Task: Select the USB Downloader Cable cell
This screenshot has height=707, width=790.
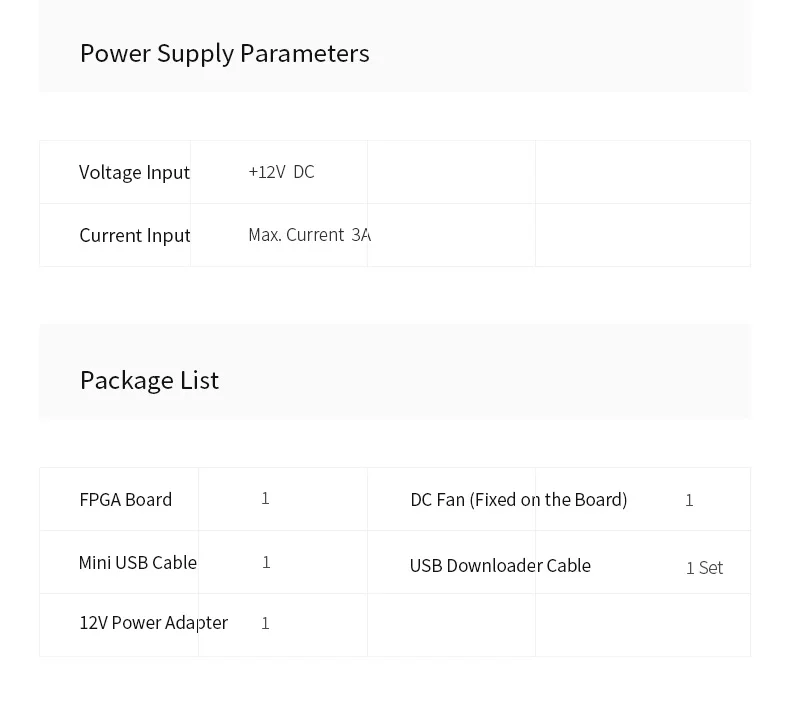Action: (x=500, y=565)
